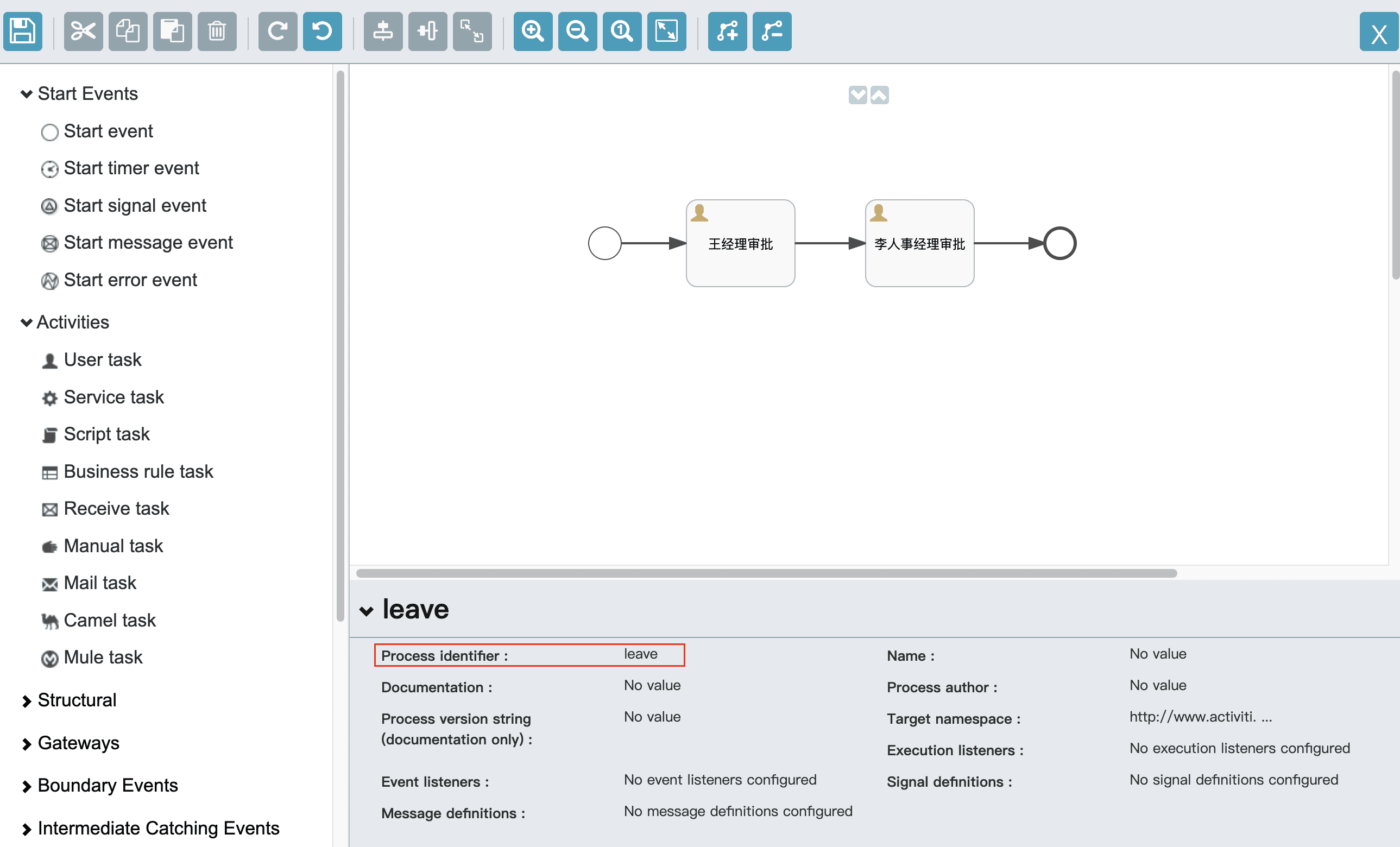1400x847 pixels.
Task: Select Service task in palette
Action: pos(113,397)
